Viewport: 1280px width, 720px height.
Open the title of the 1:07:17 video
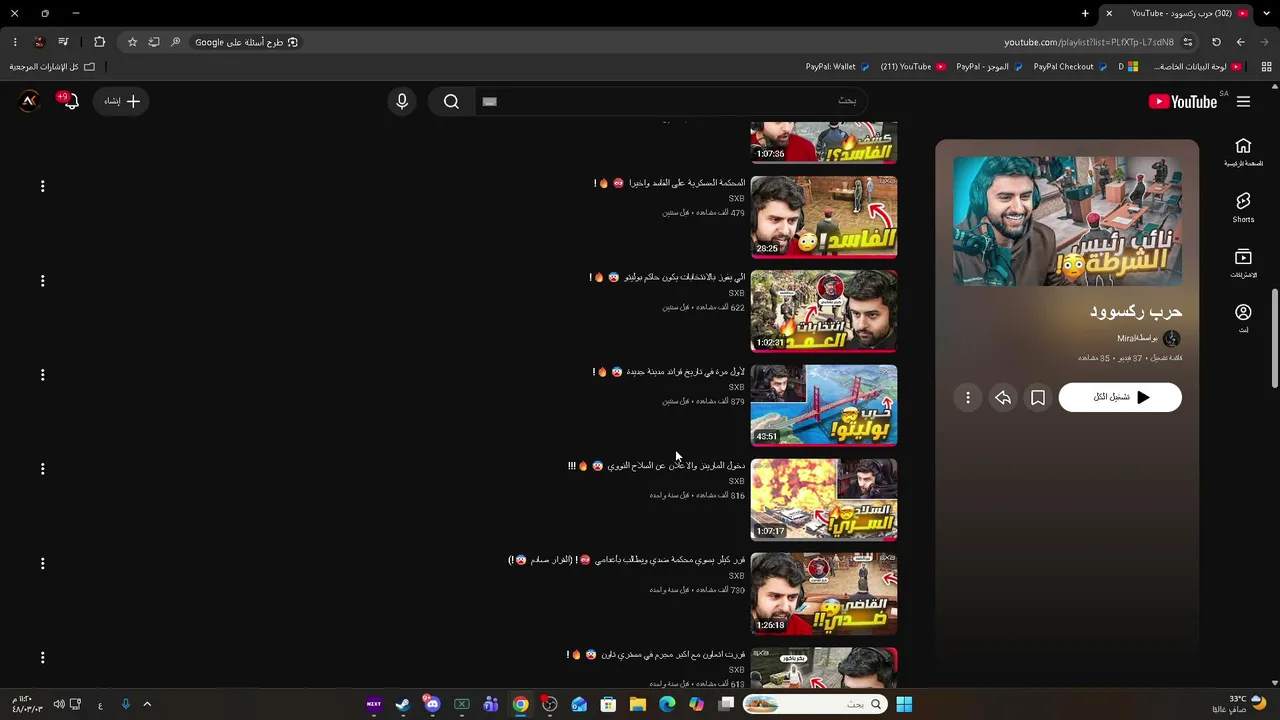tap(656, 466)
